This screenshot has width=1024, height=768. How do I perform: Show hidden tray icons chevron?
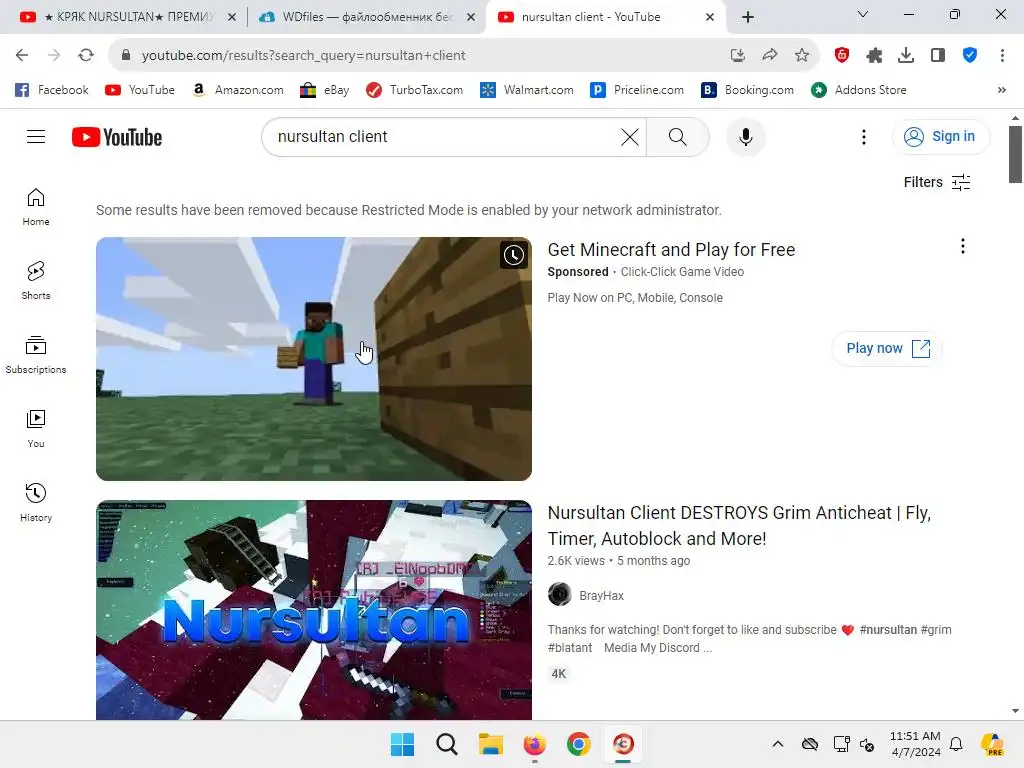[778, 744]
